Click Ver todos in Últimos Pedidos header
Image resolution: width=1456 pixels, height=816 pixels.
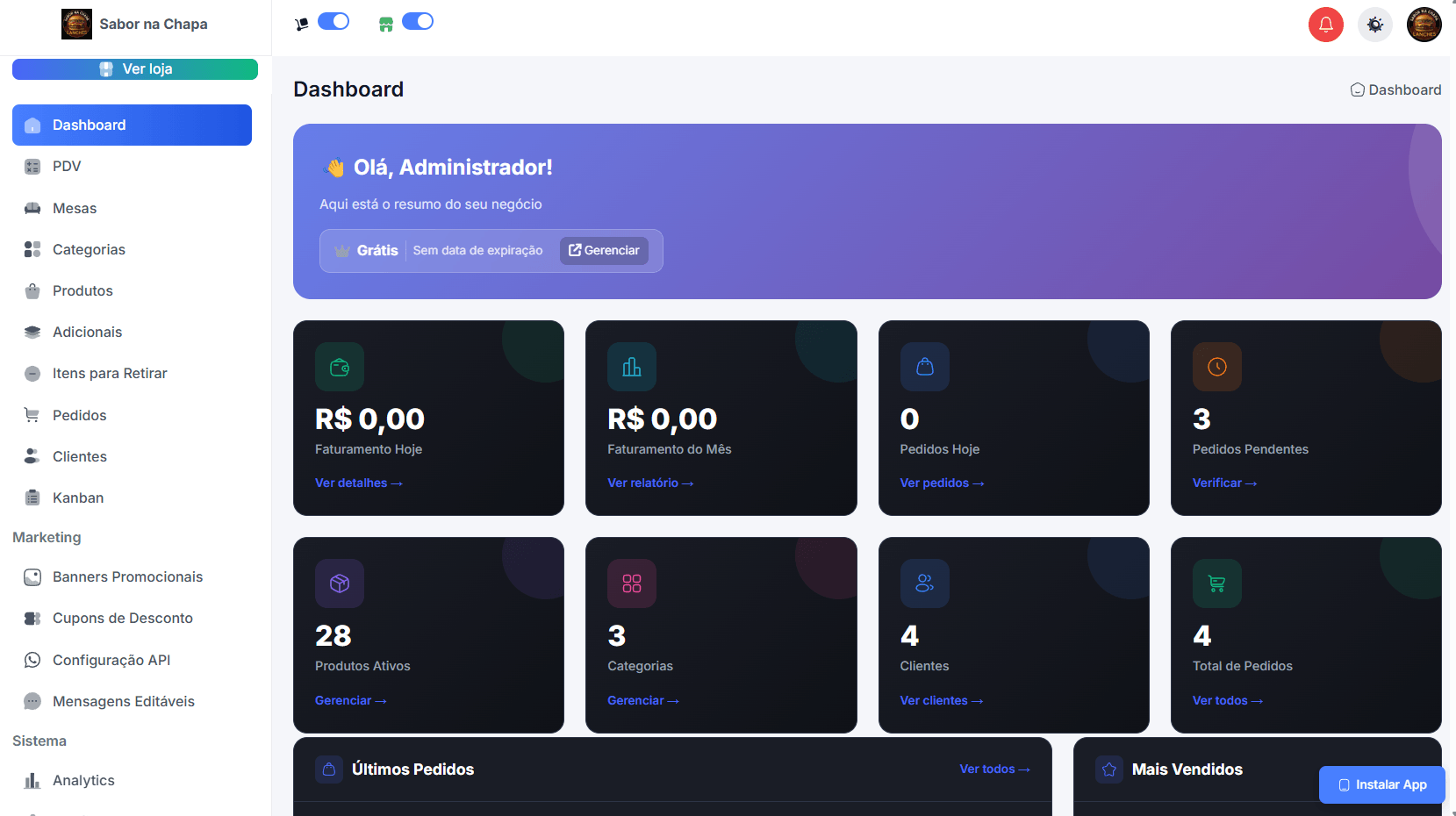994,769
